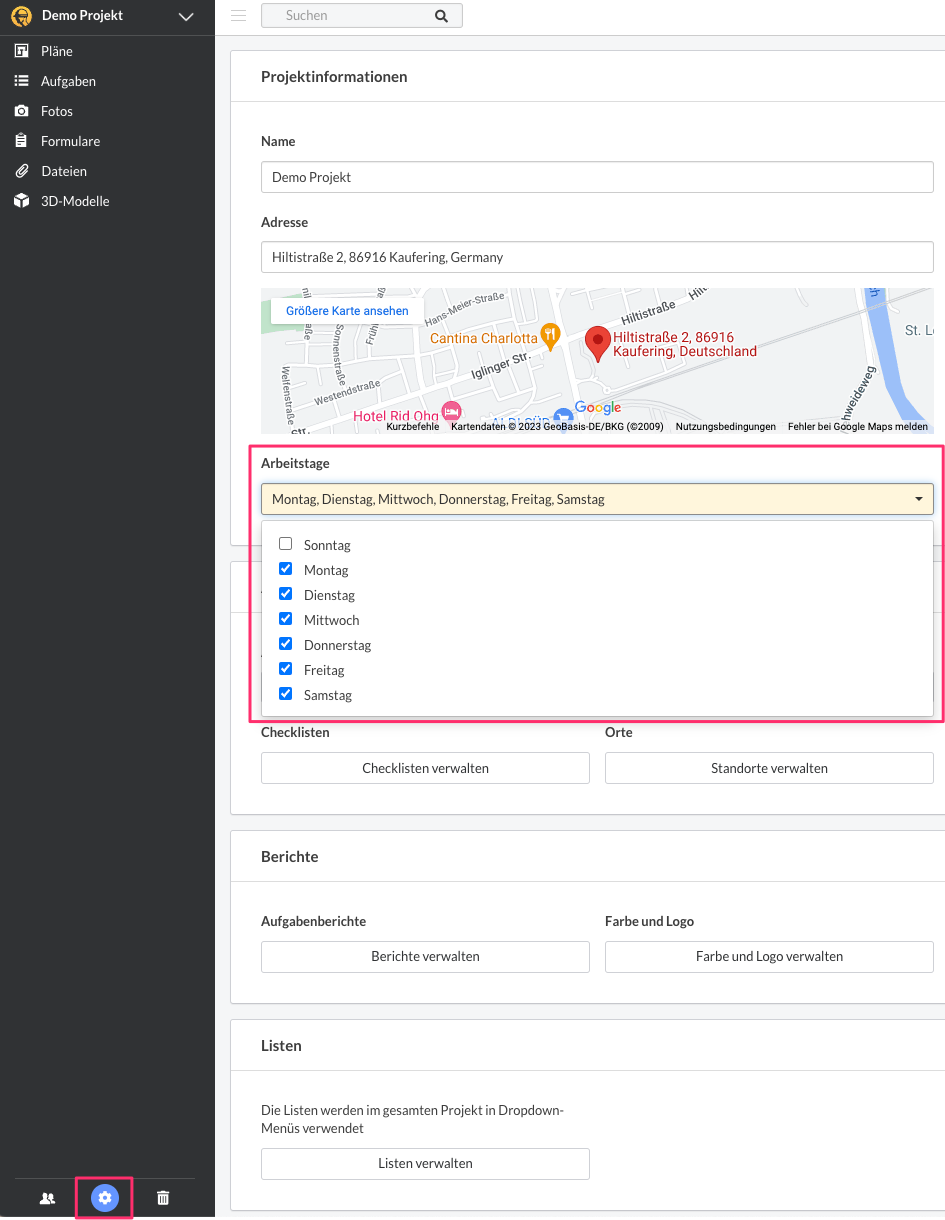The height and width of the screenshot is (1220, 945).
Task: Click 'Listen verwalten' button
Action: 425,1163
